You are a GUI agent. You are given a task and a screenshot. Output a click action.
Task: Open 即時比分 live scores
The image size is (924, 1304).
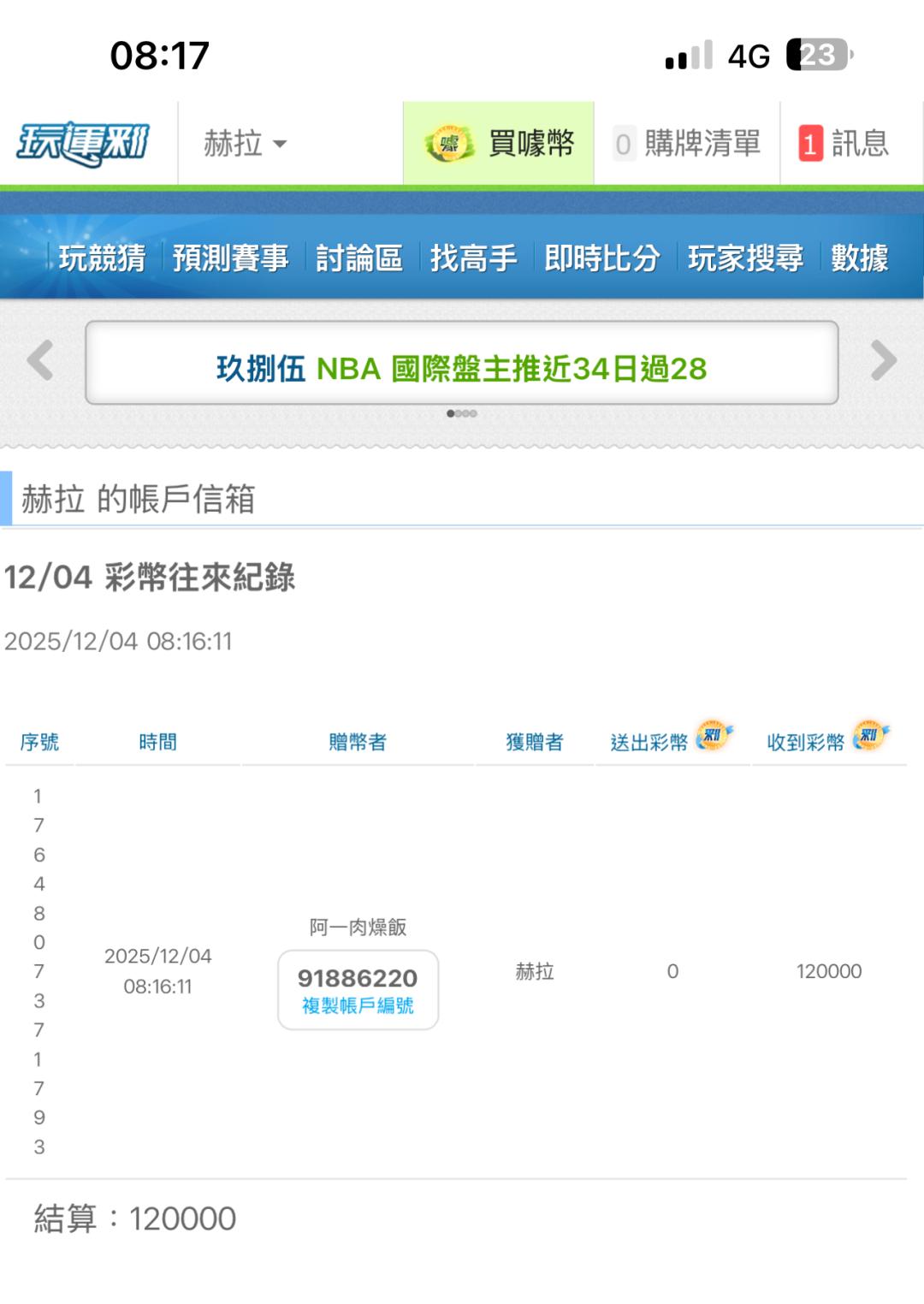tap(602, 258)
